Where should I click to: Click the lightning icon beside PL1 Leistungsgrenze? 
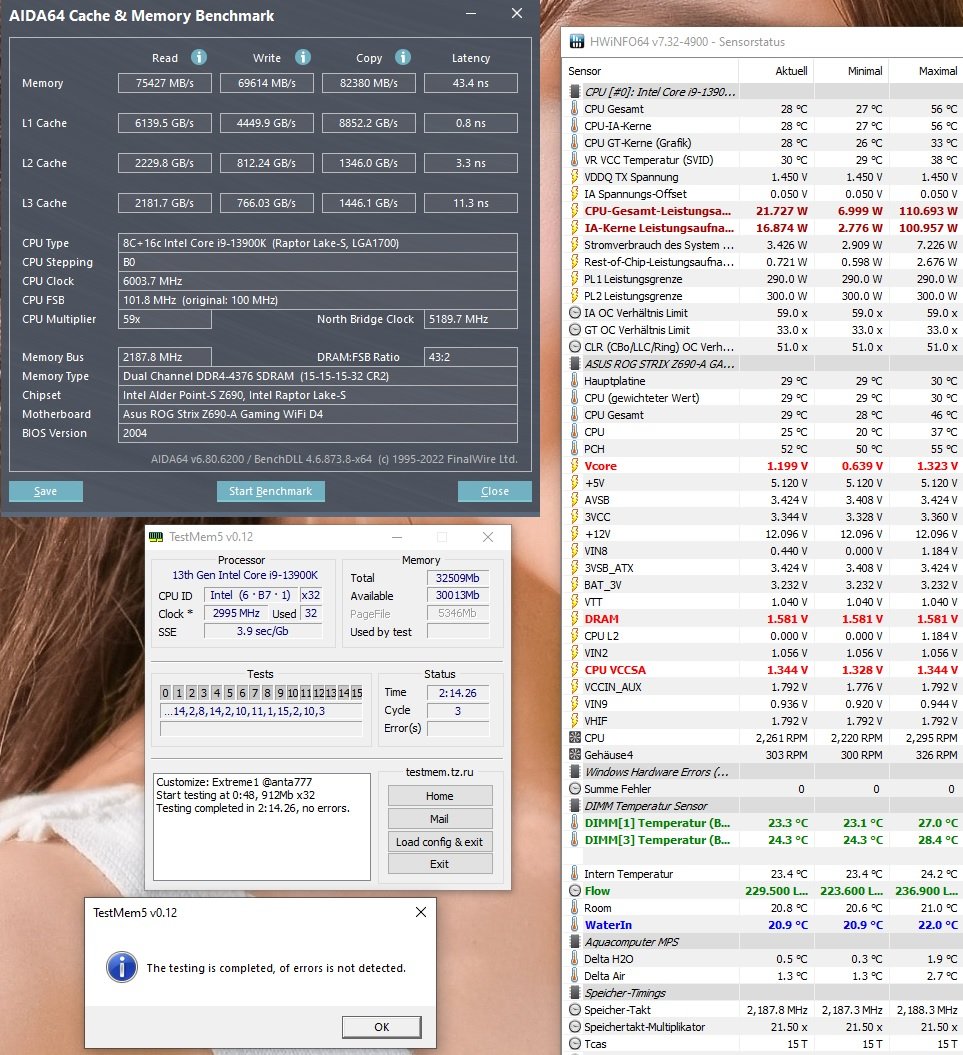(575, 279)
